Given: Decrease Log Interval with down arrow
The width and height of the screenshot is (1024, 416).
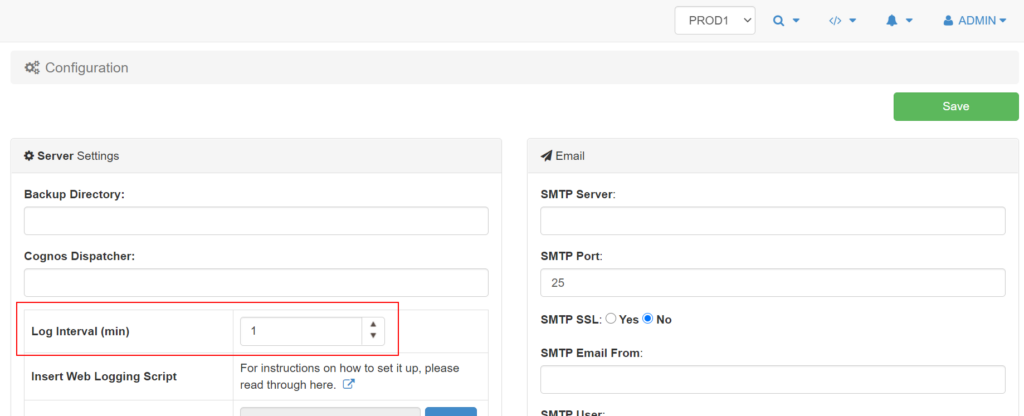Looking at the screenshot, I should click(x=373, y=336).
